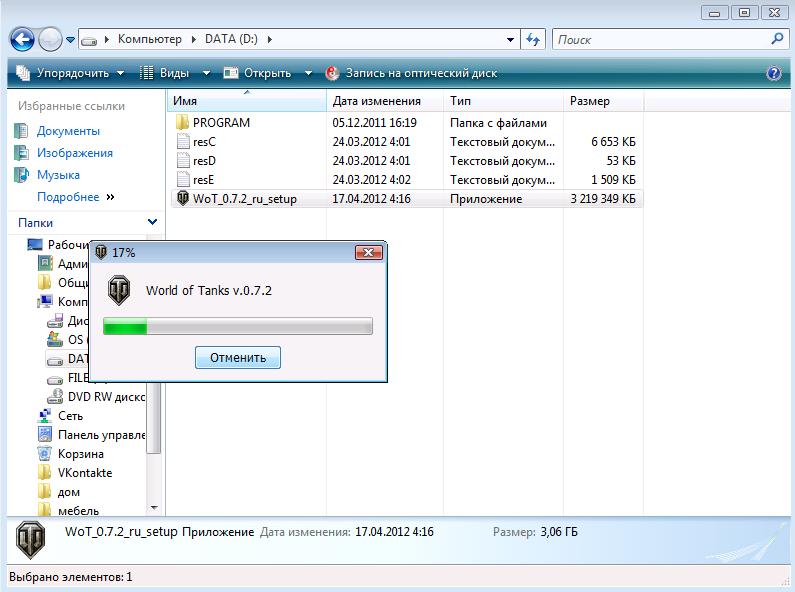Click the Документы favorites icon
795x592 pixels.
[x=21, y=131]
